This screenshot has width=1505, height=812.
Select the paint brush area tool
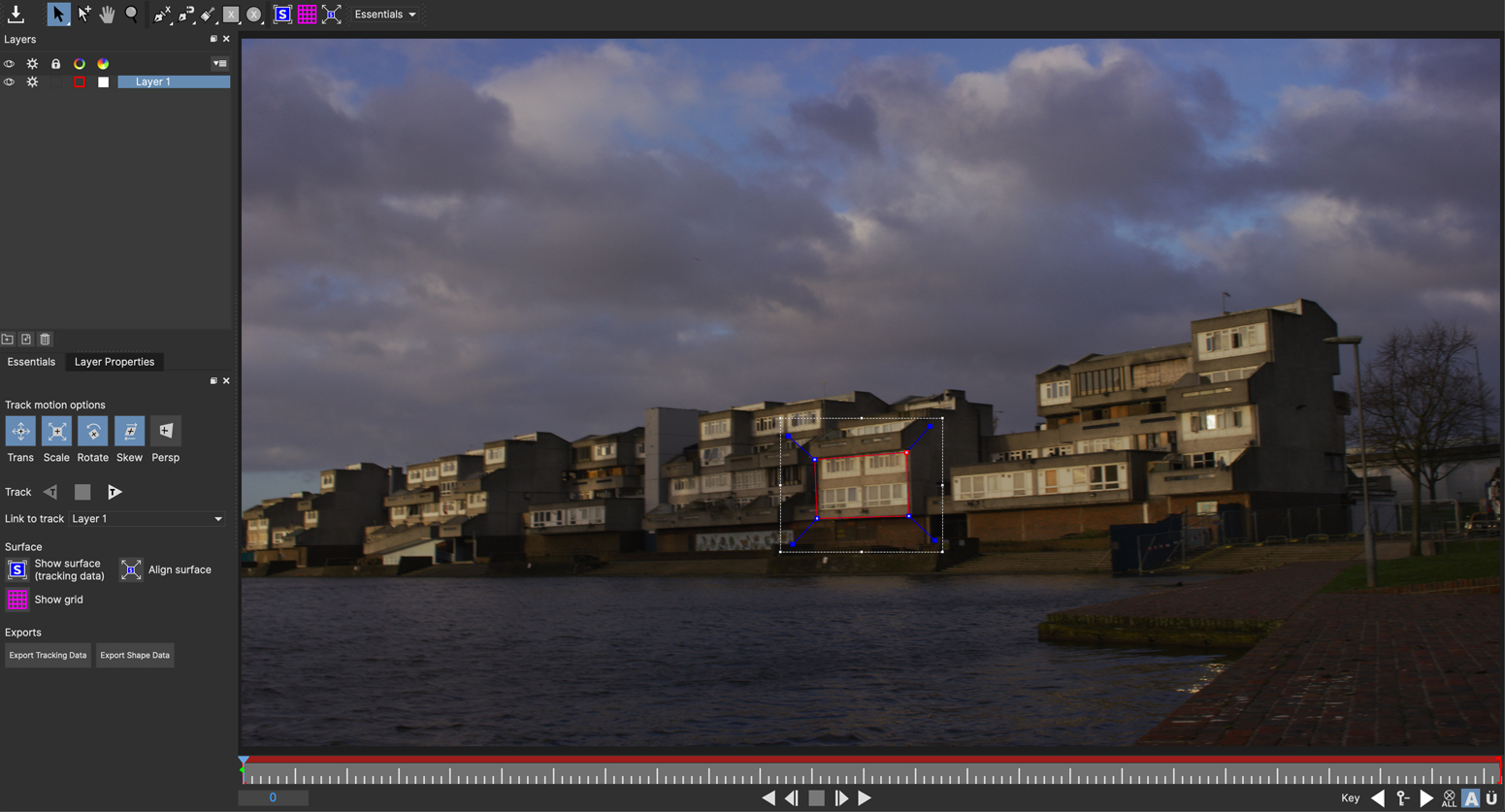point(209,15)
